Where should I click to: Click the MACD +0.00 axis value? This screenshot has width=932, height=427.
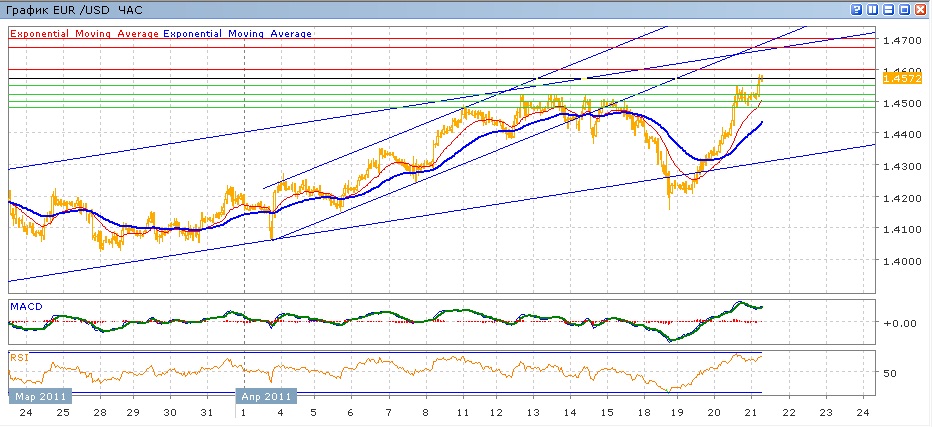click(901, 322)
